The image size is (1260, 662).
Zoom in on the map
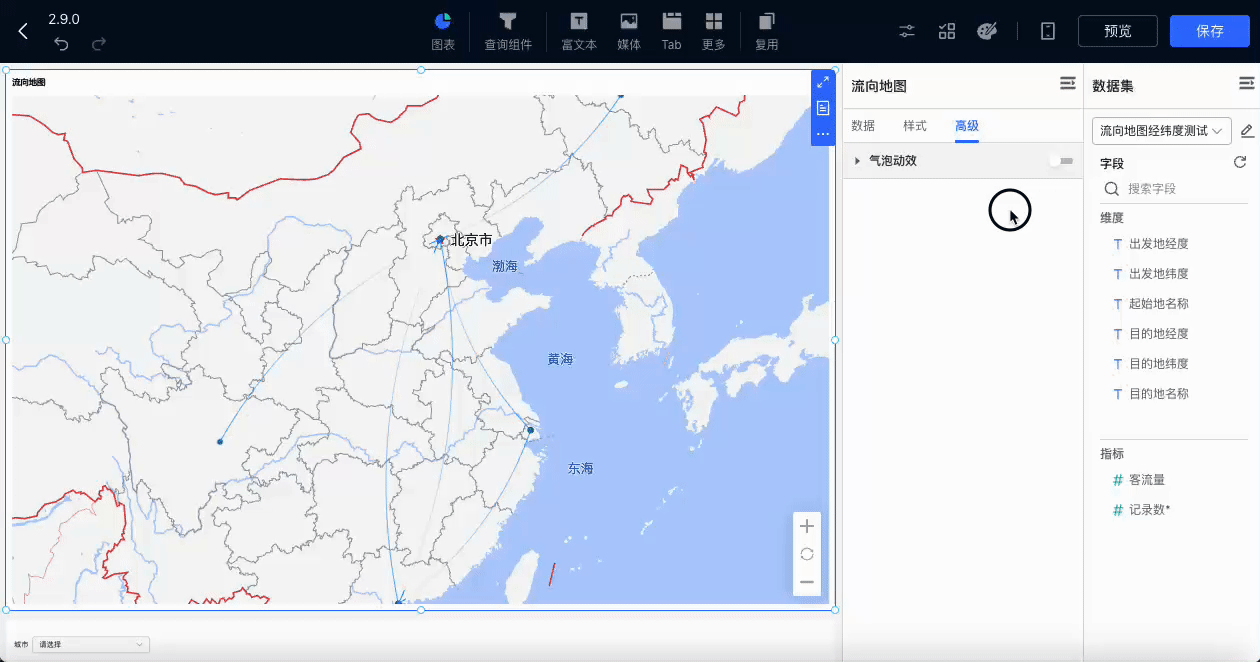807,526
